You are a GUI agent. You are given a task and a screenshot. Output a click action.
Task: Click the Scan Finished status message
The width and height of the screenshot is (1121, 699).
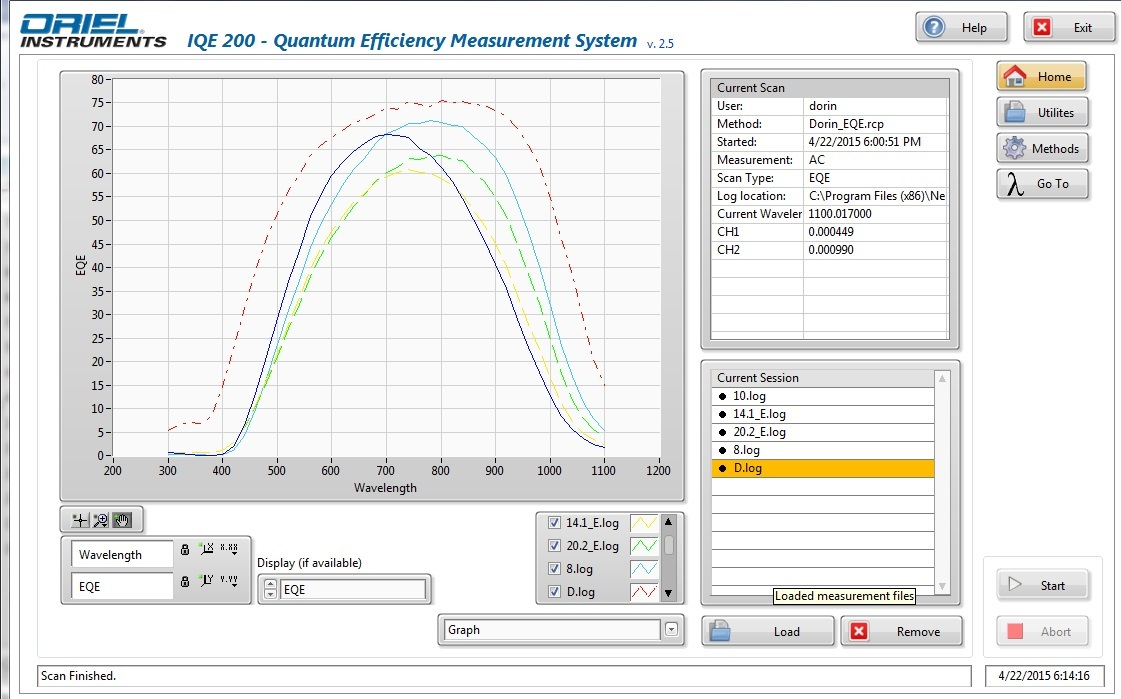coord(78,675)
